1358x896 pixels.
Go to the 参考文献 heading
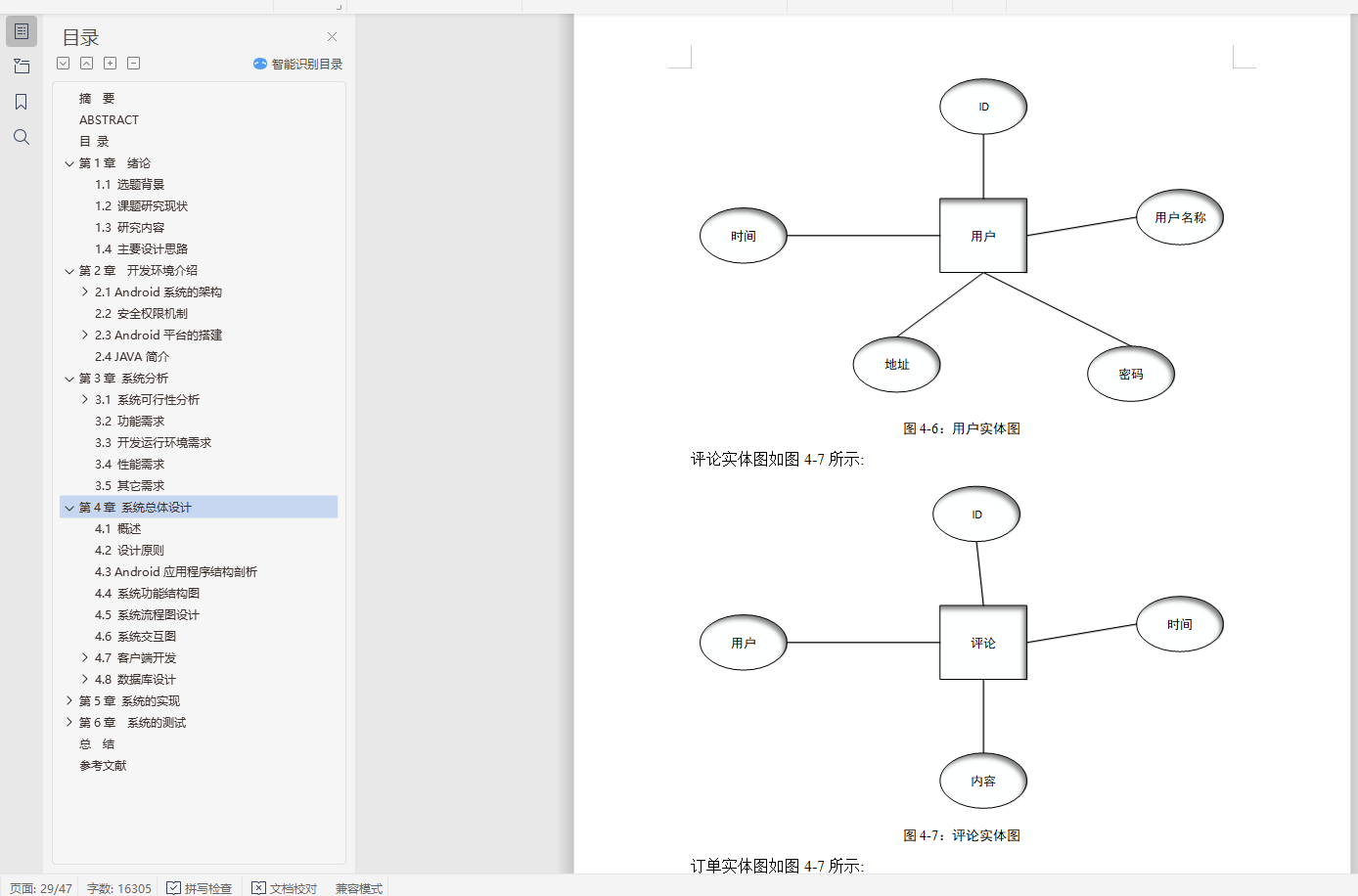point(103,766)
